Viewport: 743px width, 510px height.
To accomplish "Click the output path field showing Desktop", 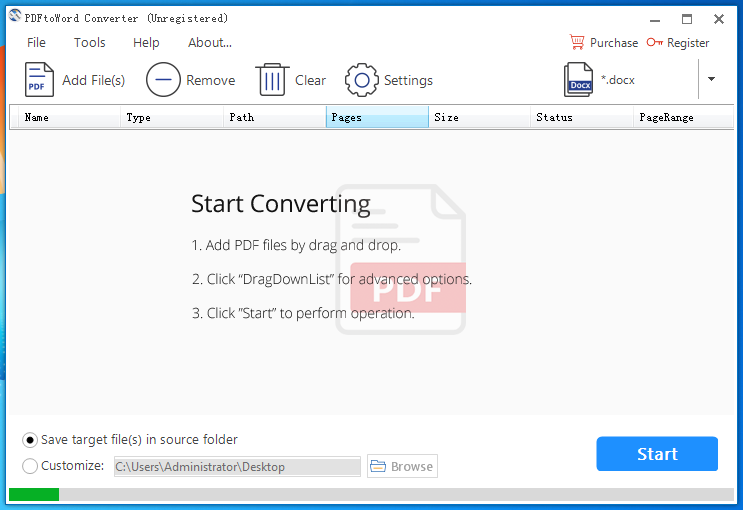I will 237,466.
